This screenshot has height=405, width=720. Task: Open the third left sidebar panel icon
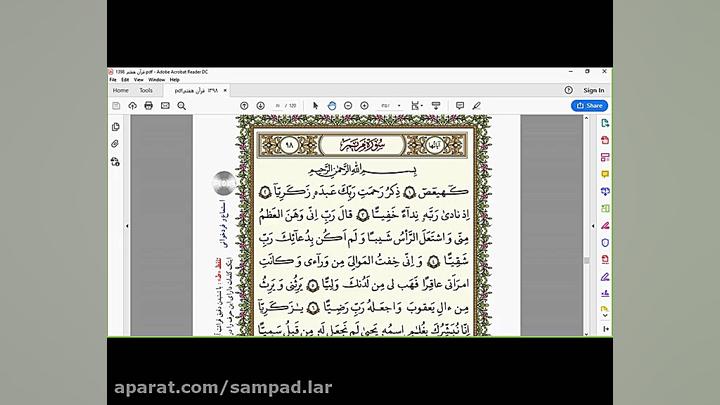tap(116, 162)
